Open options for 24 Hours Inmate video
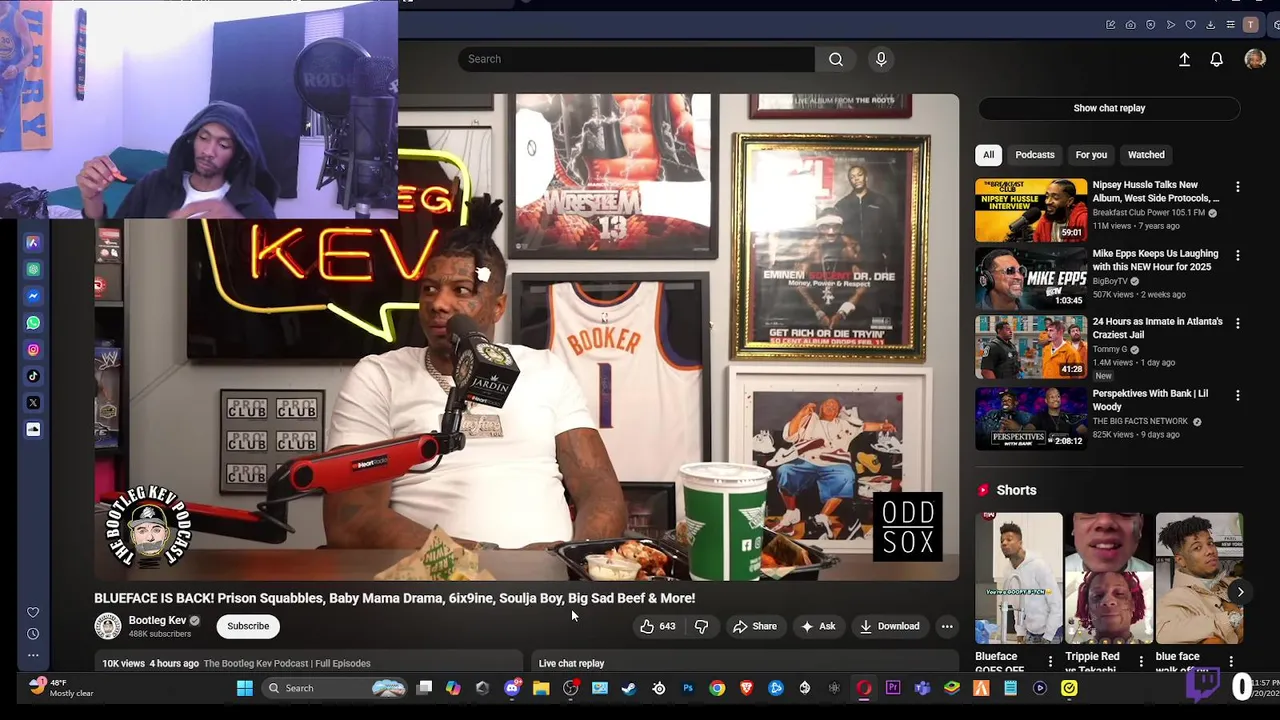 pyautogui.click(x=1237, y=324)
